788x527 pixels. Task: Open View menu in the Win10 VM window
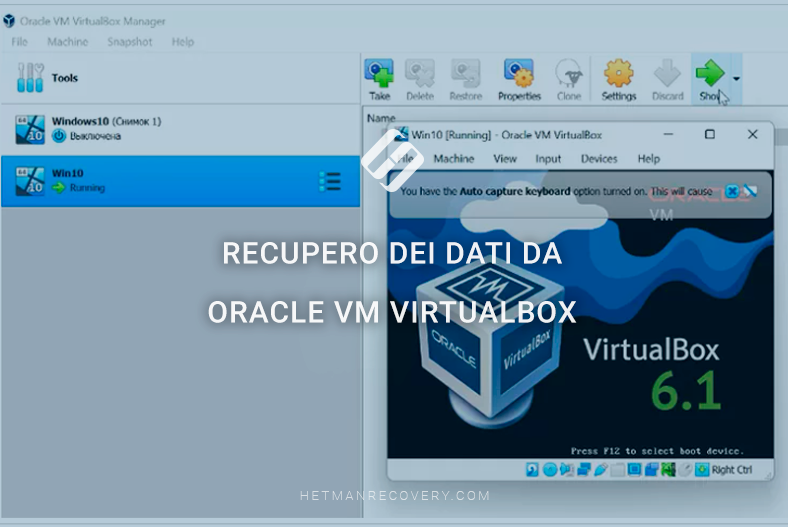click(x=505, y=159)
